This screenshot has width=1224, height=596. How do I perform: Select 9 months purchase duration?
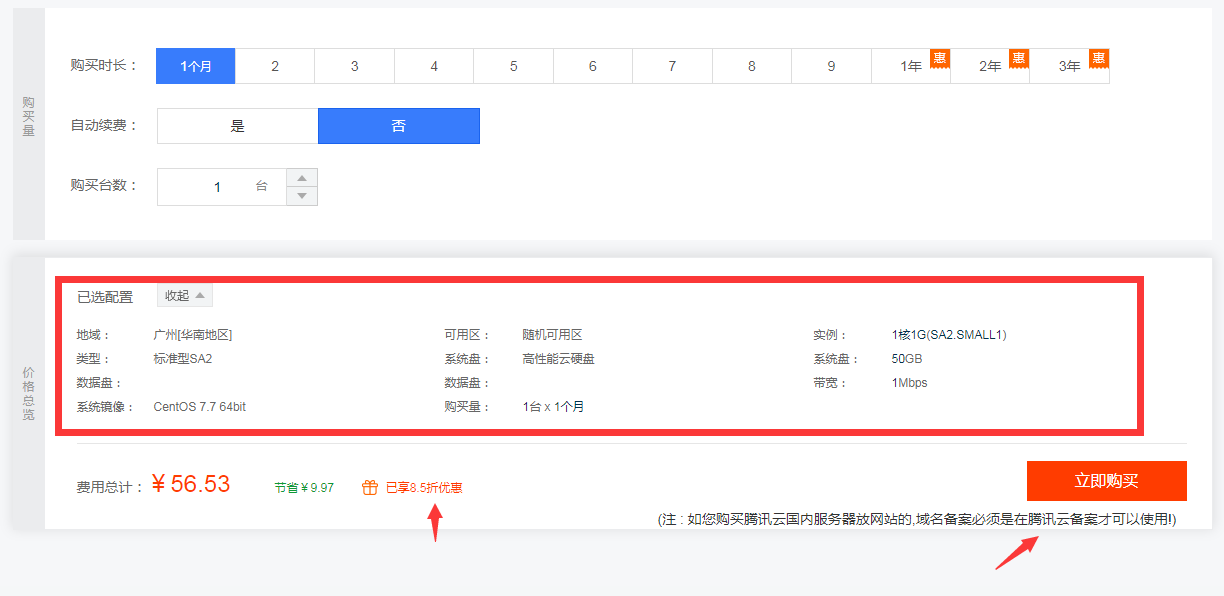[831, 66]
